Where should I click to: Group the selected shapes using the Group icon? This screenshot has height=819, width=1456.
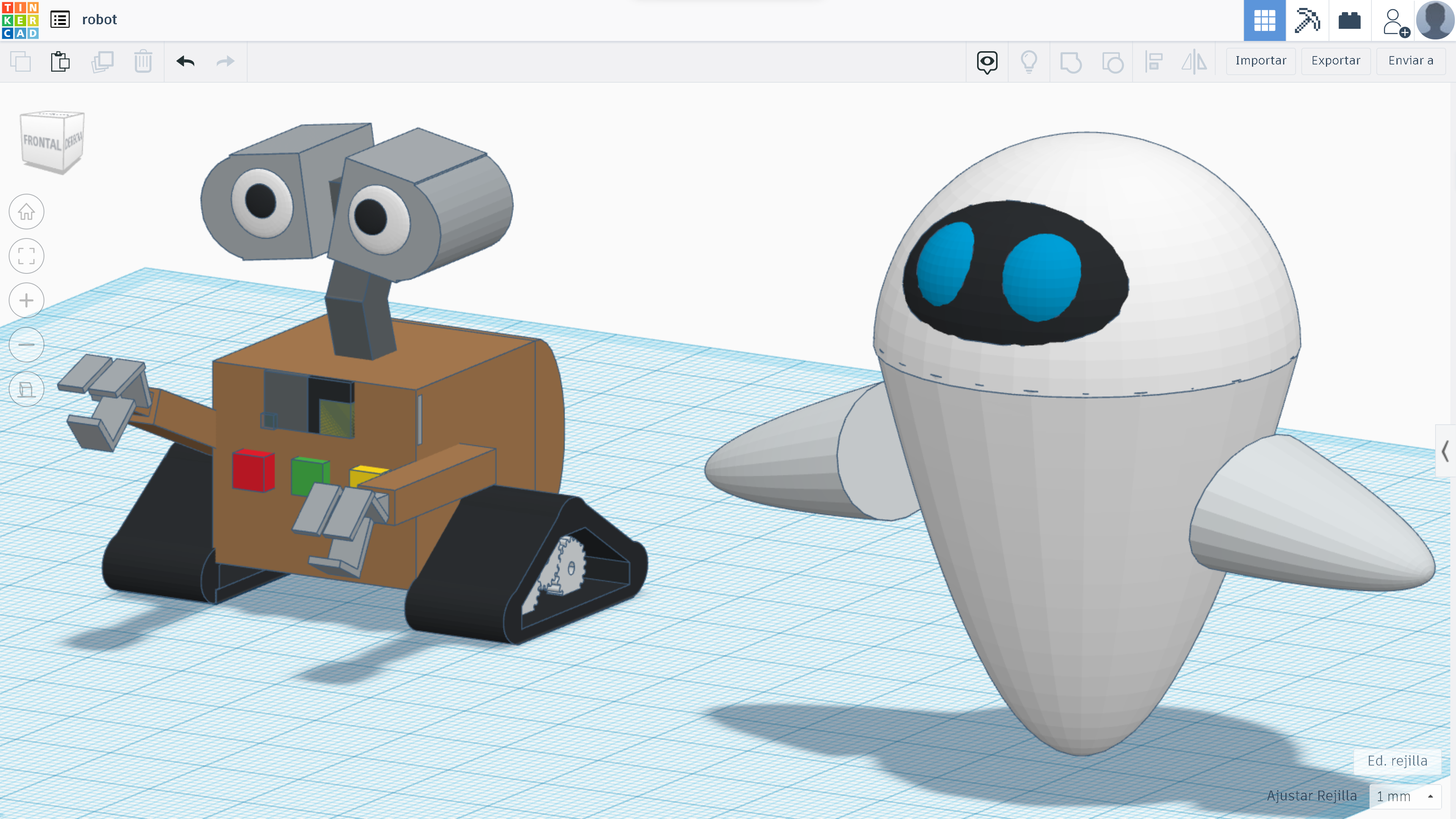coord(1071,63)
